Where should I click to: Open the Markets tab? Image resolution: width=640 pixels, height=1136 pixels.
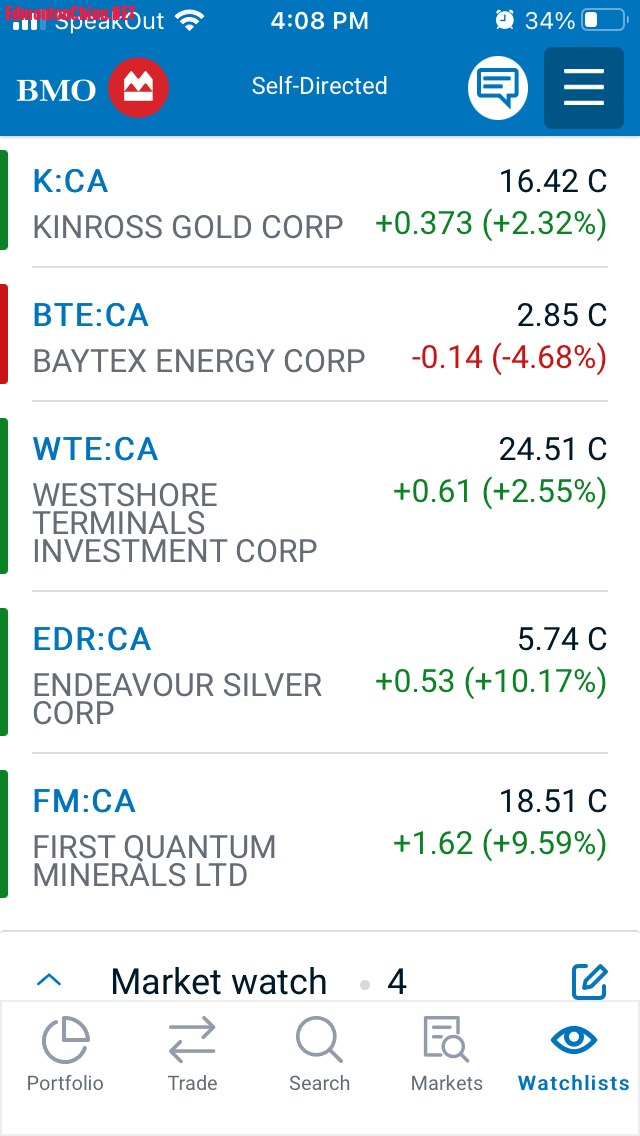pyautogui.click(x=446, y=1054)
